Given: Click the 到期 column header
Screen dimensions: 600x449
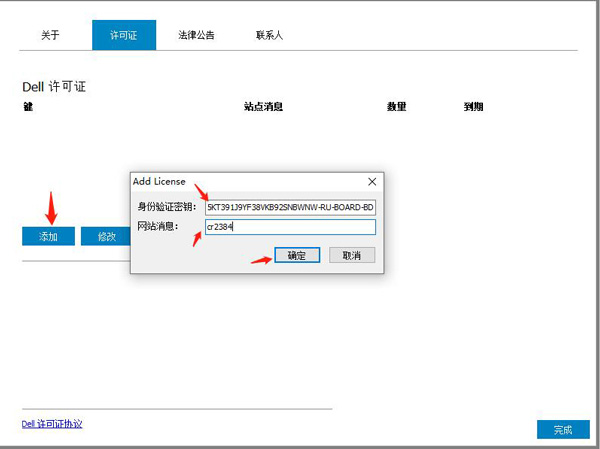Looking at the screenshot, I should tap(473, 105).
